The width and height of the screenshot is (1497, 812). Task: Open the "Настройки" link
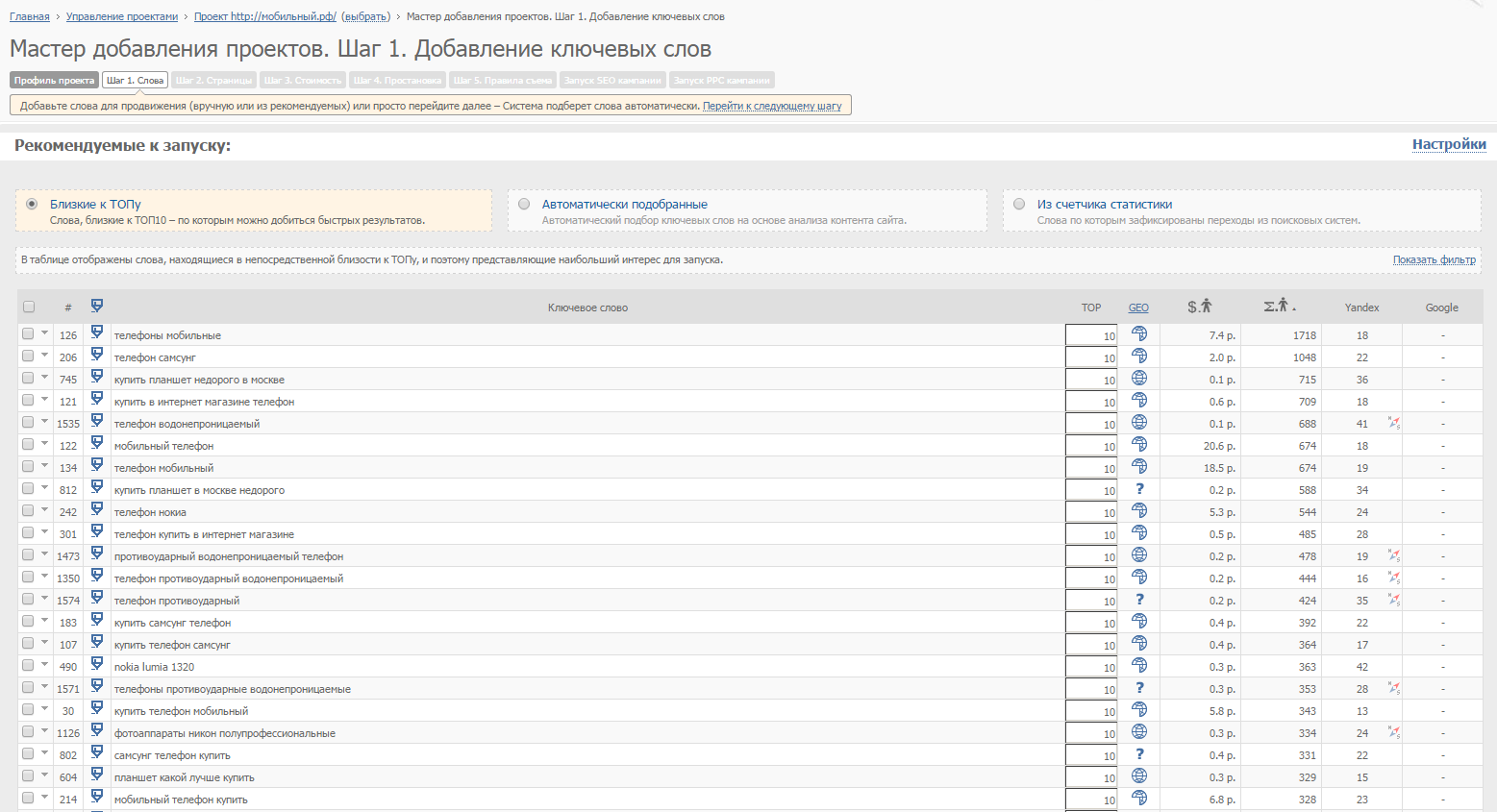[x=1449, y=144]
